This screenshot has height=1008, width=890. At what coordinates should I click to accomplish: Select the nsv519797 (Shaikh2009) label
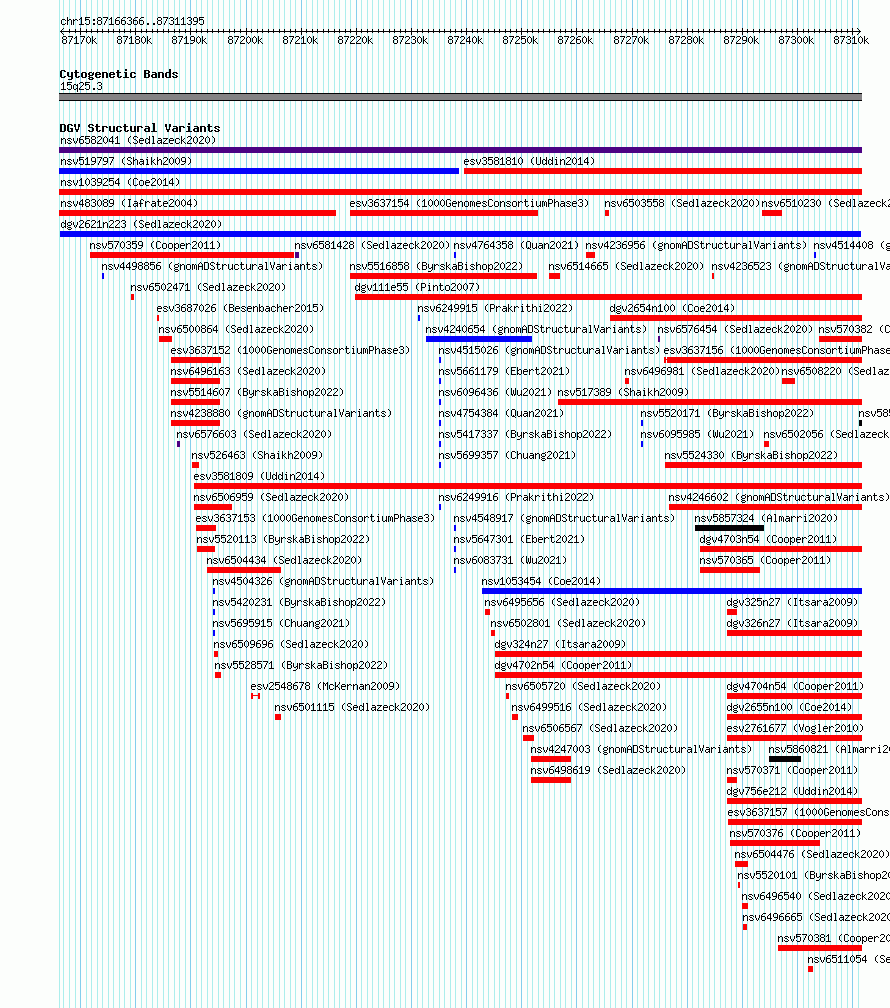[125, 161]
